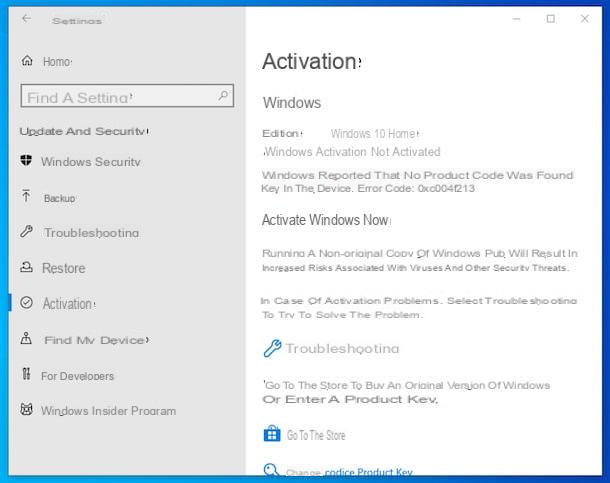The width and height of the screenshot is (610, 483).
Task: Click the magnifier icon in search box
Action: 223,96
